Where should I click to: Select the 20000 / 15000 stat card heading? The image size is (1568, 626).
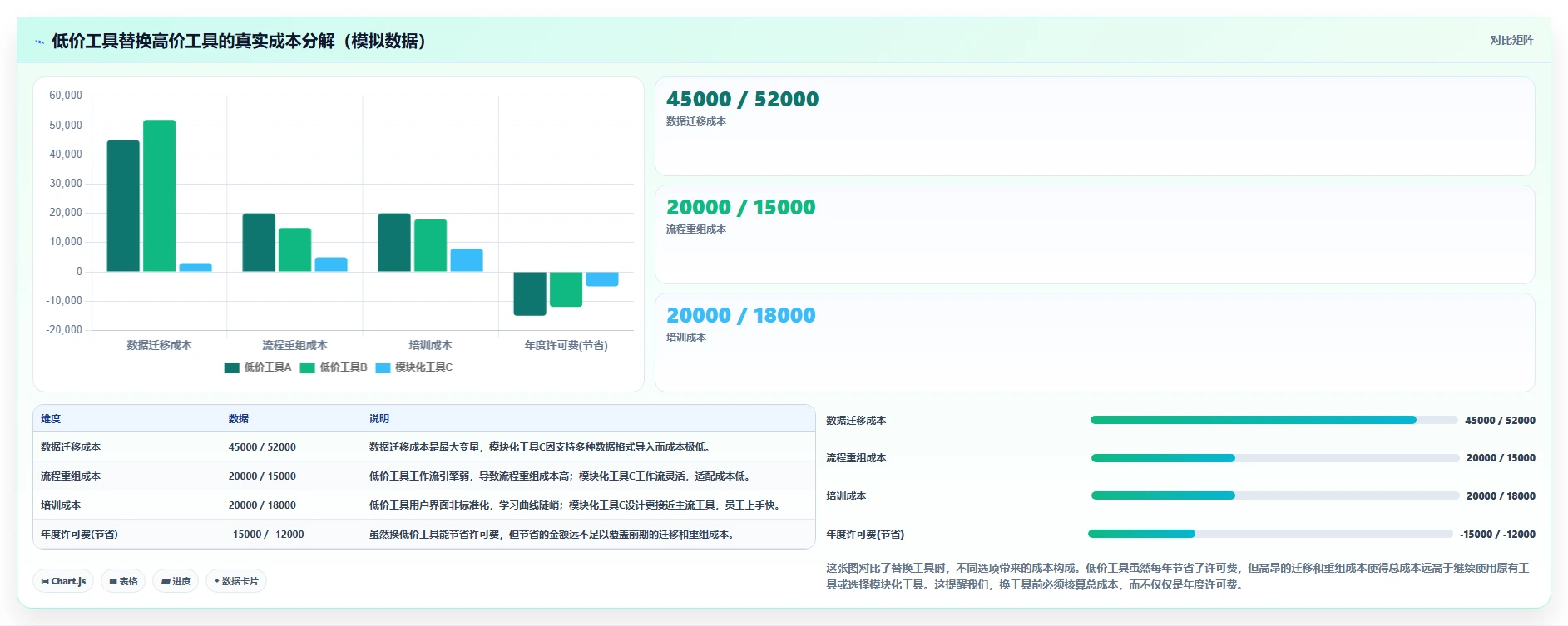tap(740, 207)
